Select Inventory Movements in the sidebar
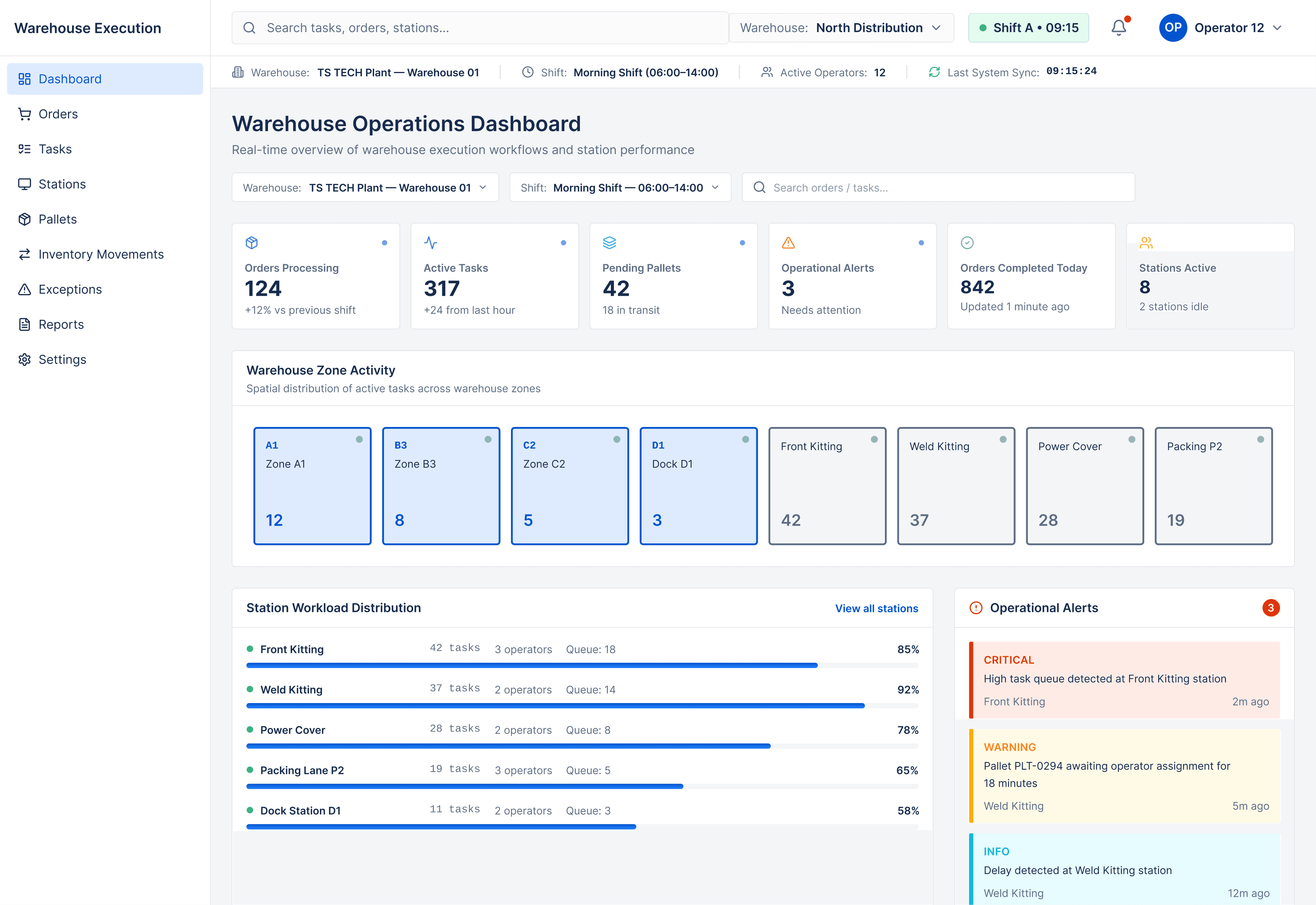Image resolution: width=1316 pixels, height=905 pixels. 100,254
